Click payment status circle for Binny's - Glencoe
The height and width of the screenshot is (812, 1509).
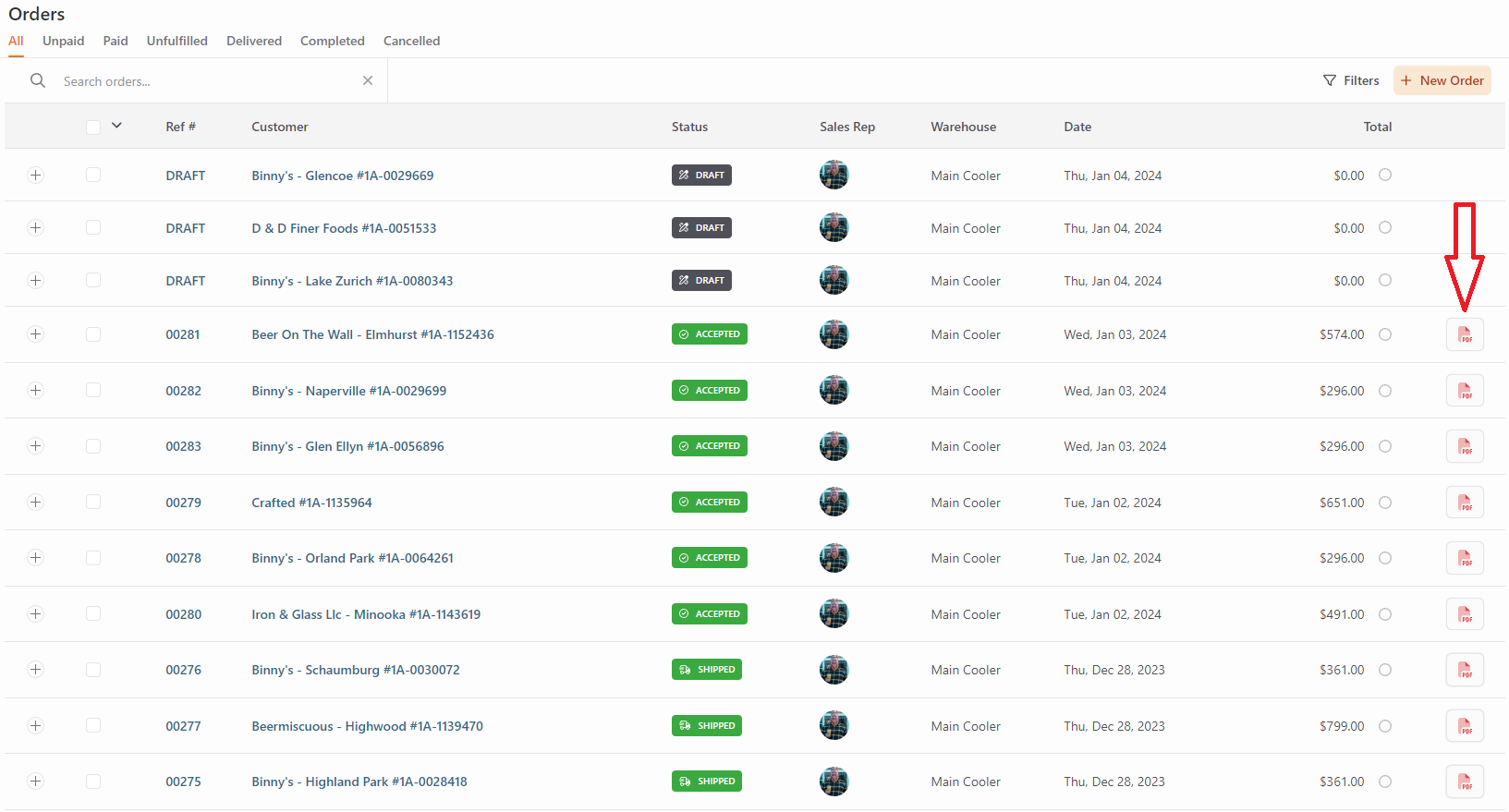click(x=1385, y=175)
